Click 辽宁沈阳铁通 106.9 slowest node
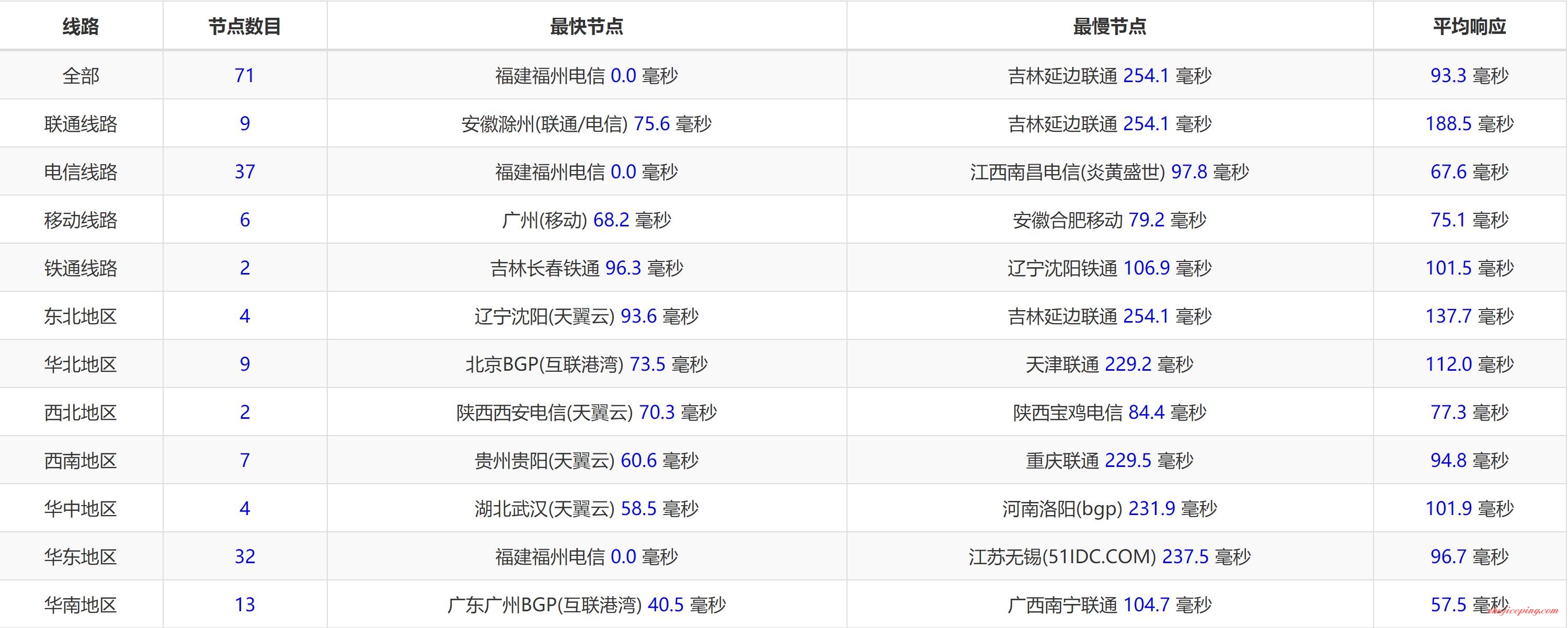 [1109, 268]
